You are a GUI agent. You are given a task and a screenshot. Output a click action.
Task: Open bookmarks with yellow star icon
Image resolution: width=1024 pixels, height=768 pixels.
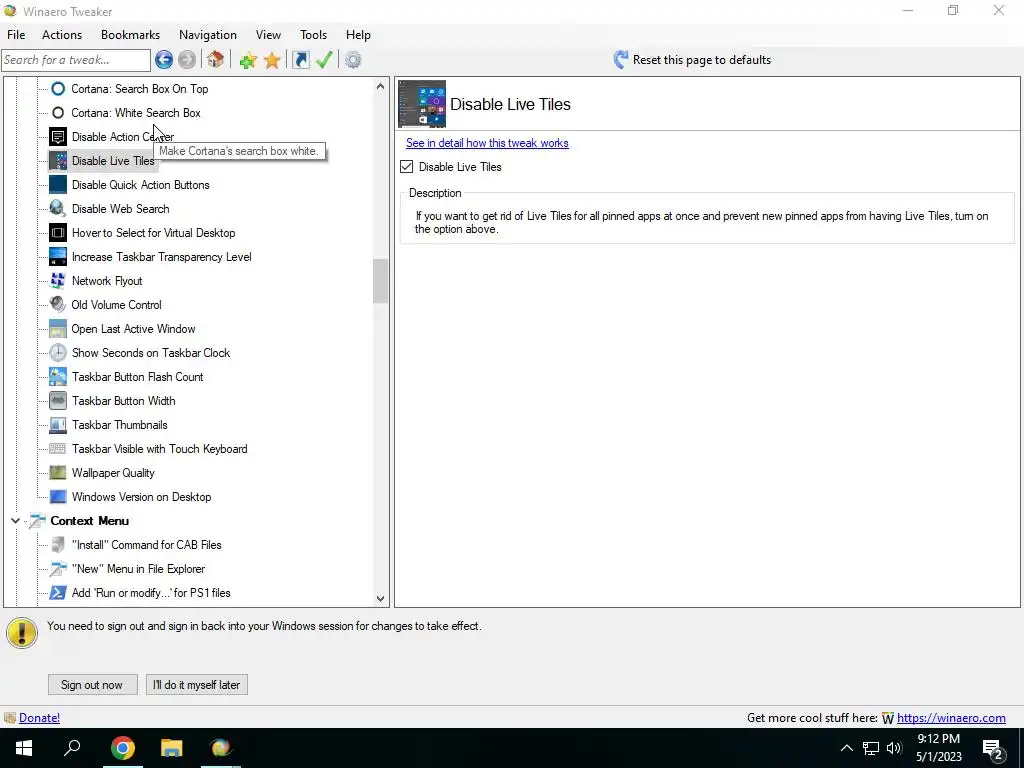tap(272, 60)
